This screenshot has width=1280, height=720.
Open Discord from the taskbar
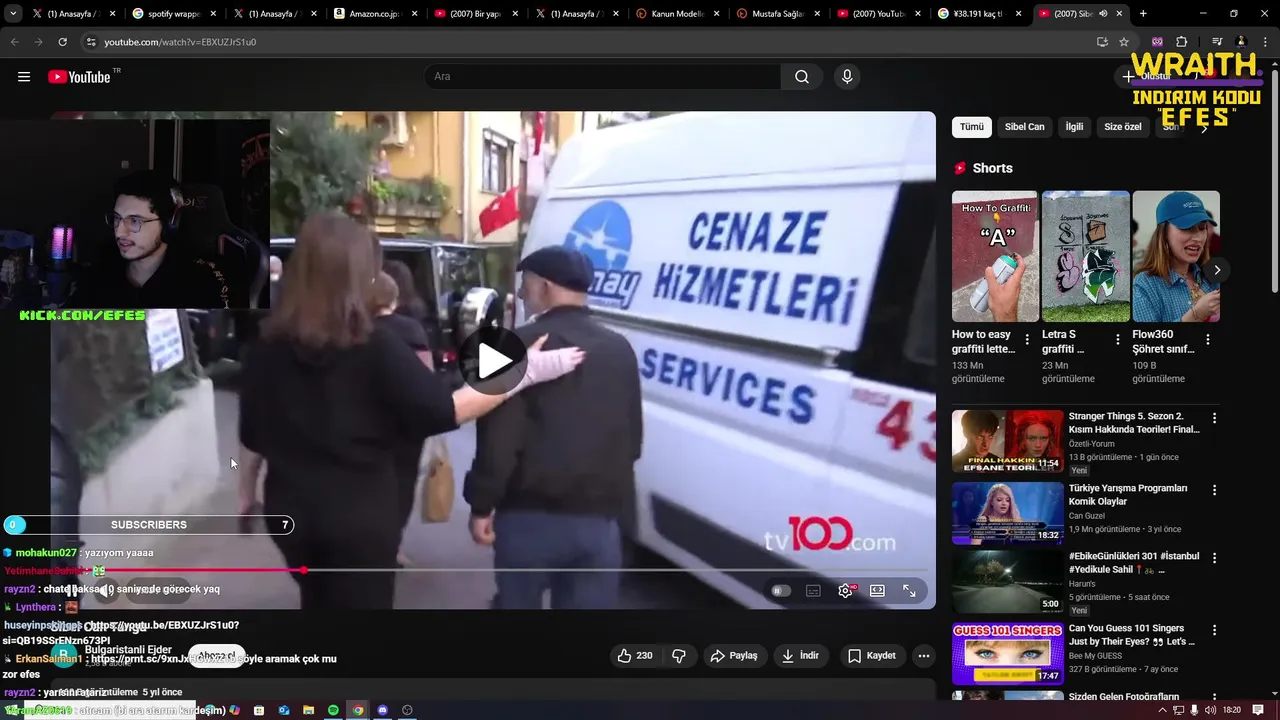[x=382, y=710]
